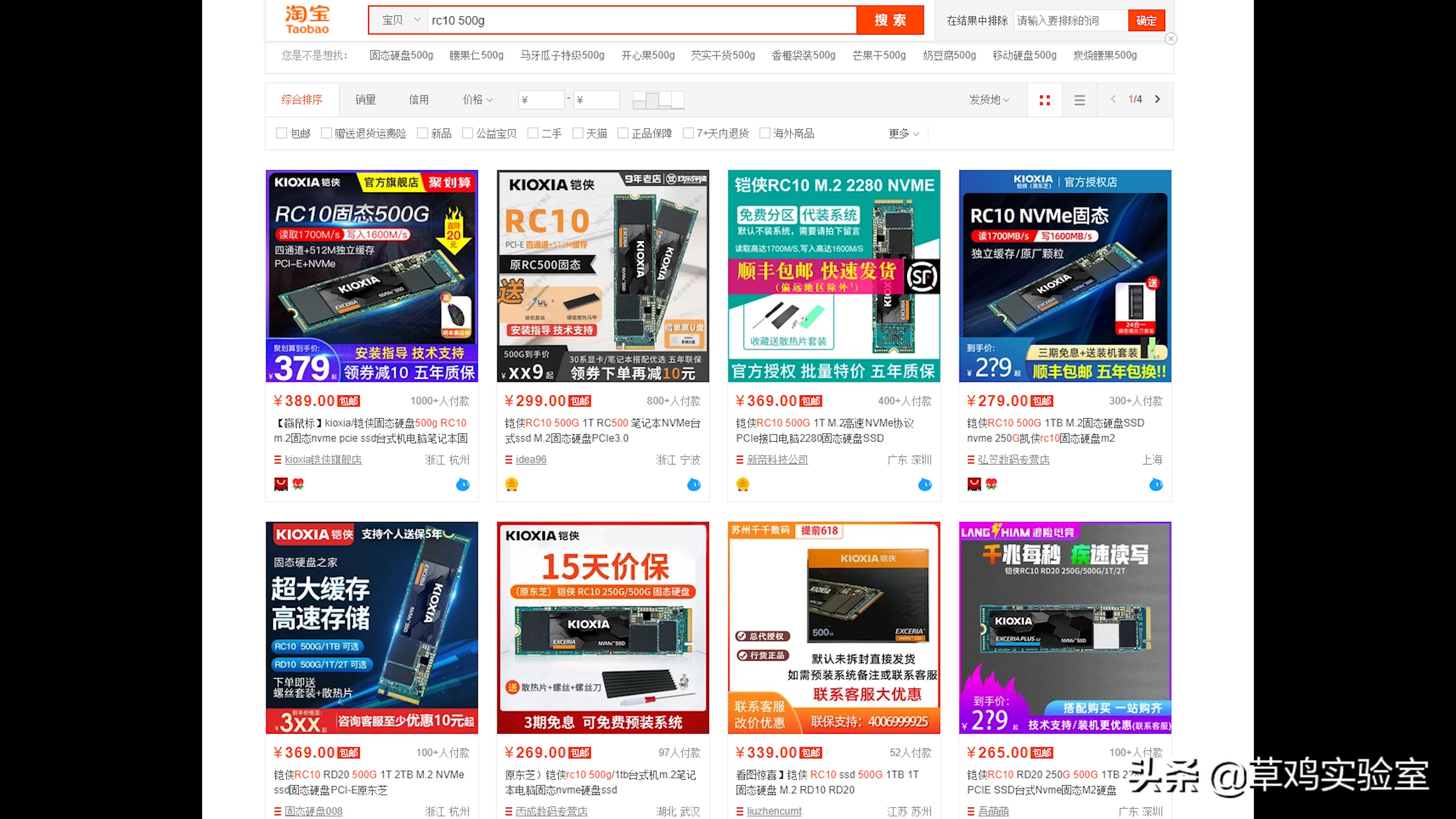Tick the 包邮 free shipping checkbox
The image size is (1456, 819).
[281, 133]
